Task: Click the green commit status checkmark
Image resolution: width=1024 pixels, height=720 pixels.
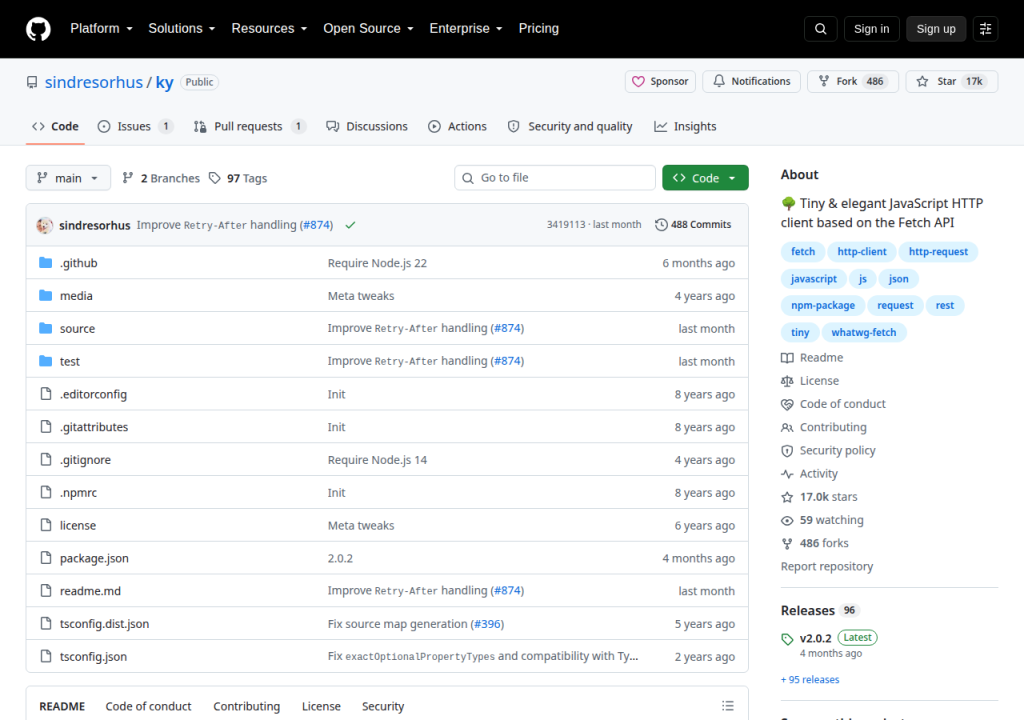Action: point(350,225)
